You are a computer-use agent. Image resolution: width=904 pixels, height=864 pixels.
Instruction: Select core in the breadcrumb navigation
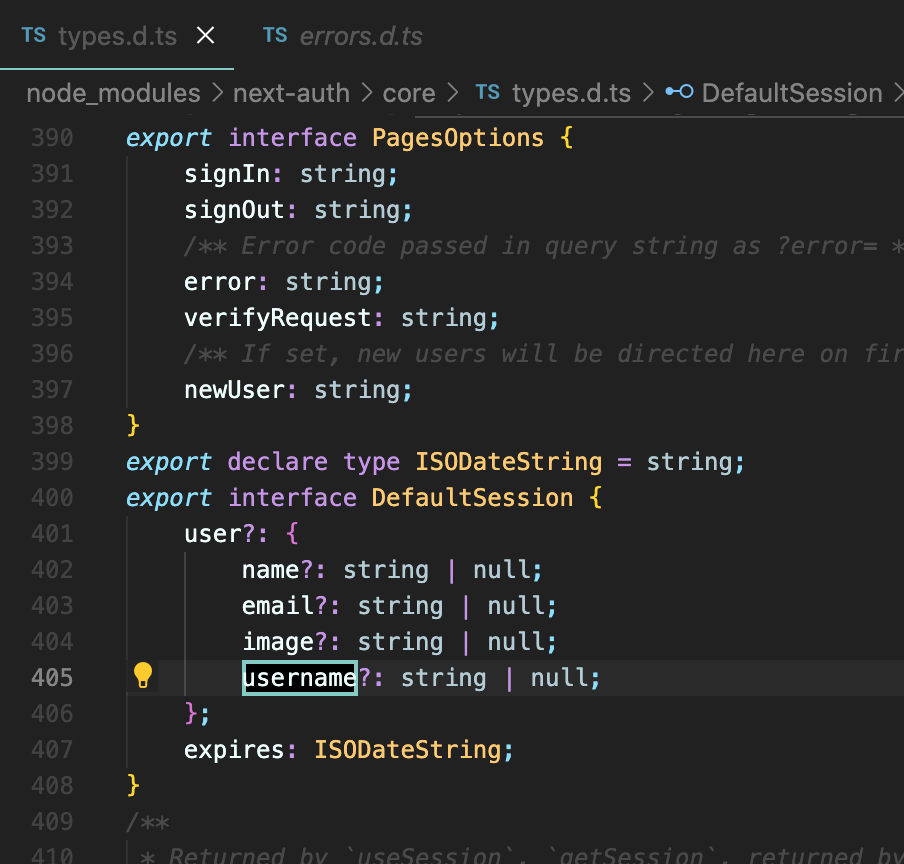point(409,93)
